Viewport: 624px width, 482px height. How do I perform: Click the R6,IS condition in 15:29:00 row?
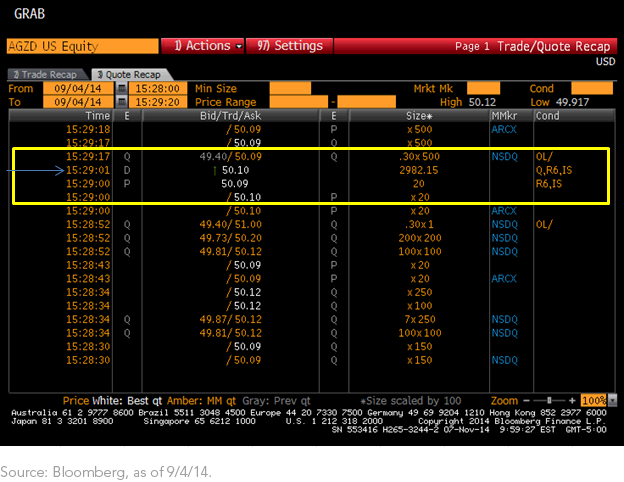[549, 184]
